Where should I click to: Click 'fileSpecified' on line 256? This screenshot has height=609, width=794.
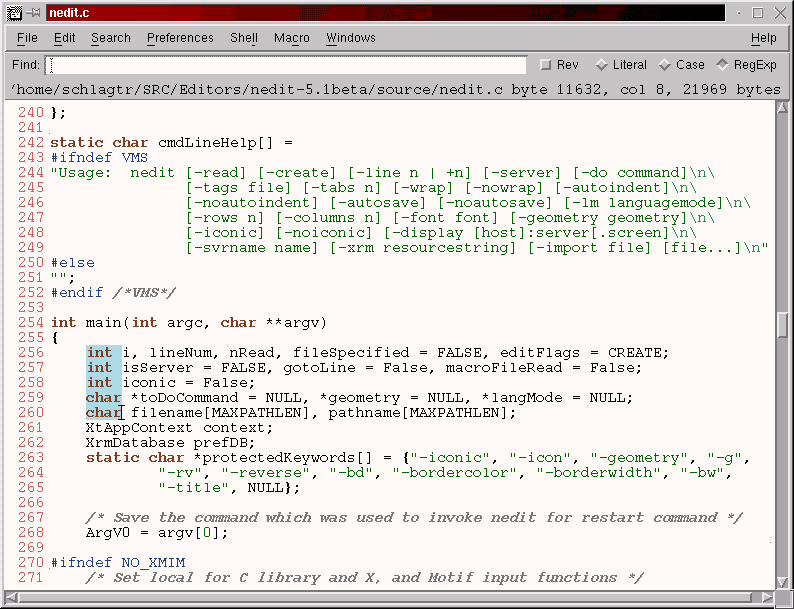coord(350,353)
